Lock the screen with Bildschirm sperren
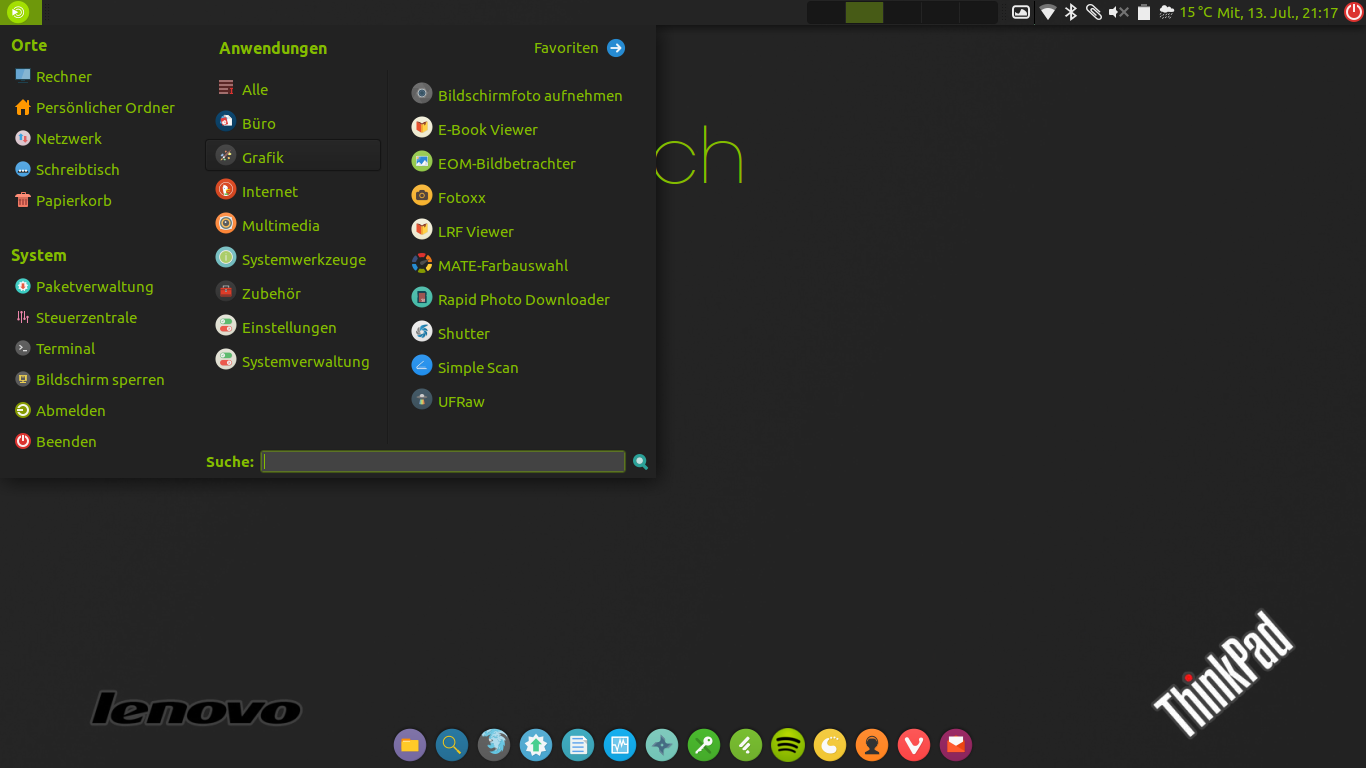 89,379
